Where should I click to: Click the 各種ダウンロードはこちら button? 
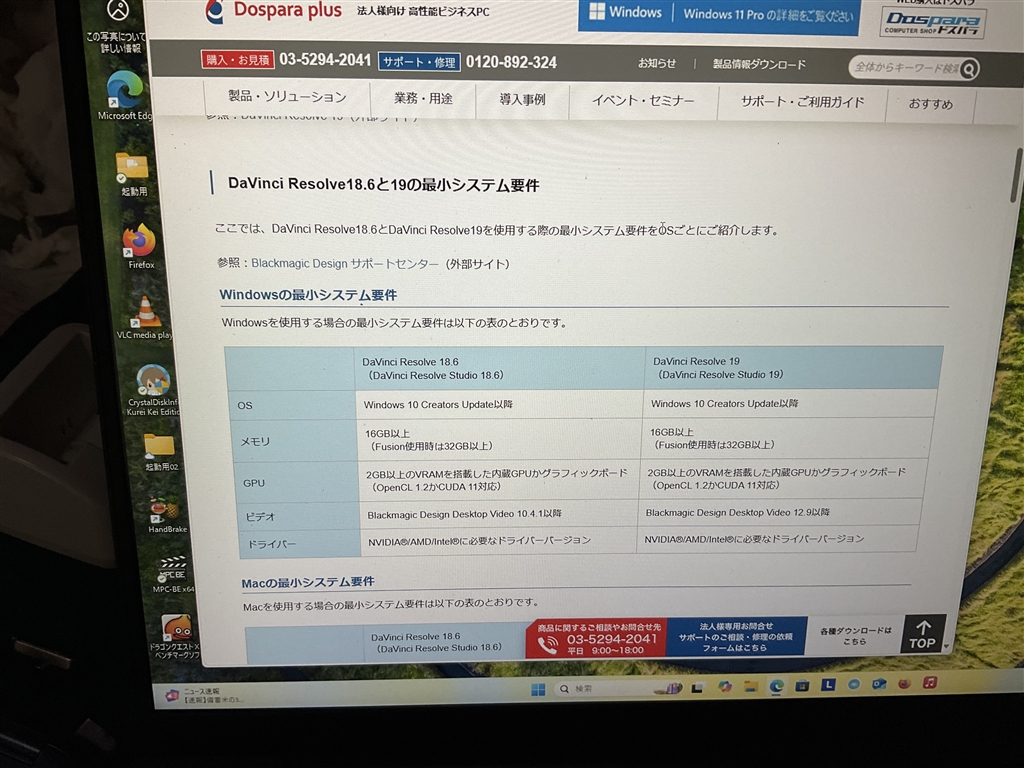855,635
